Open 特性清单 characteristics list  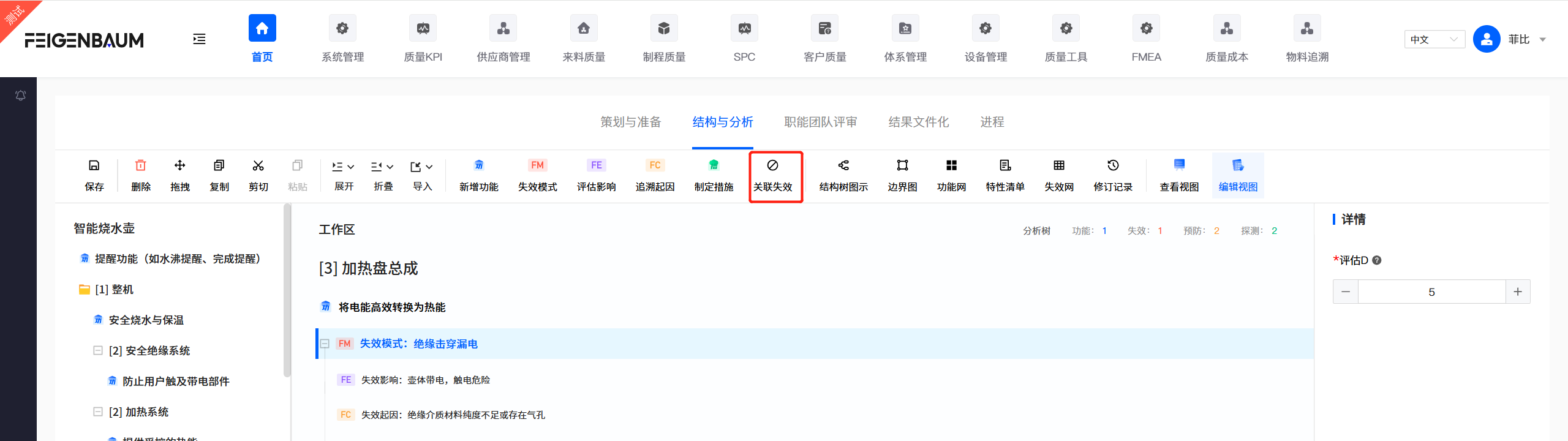(x=1006, y=175)
